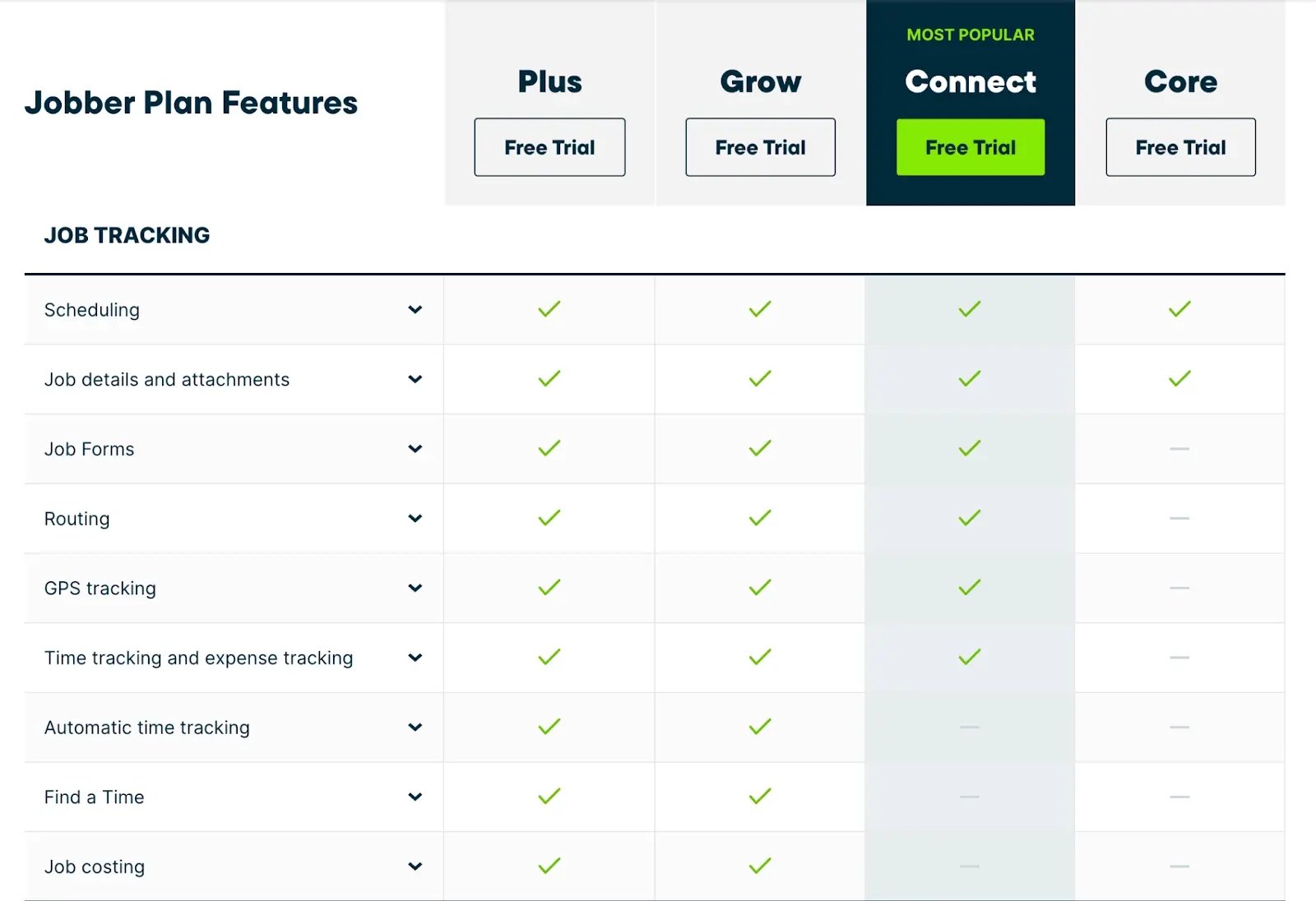Start a Free Trial of the Connect plan
This screenshot has height=901, width=1316.
(x=970, y=147)
